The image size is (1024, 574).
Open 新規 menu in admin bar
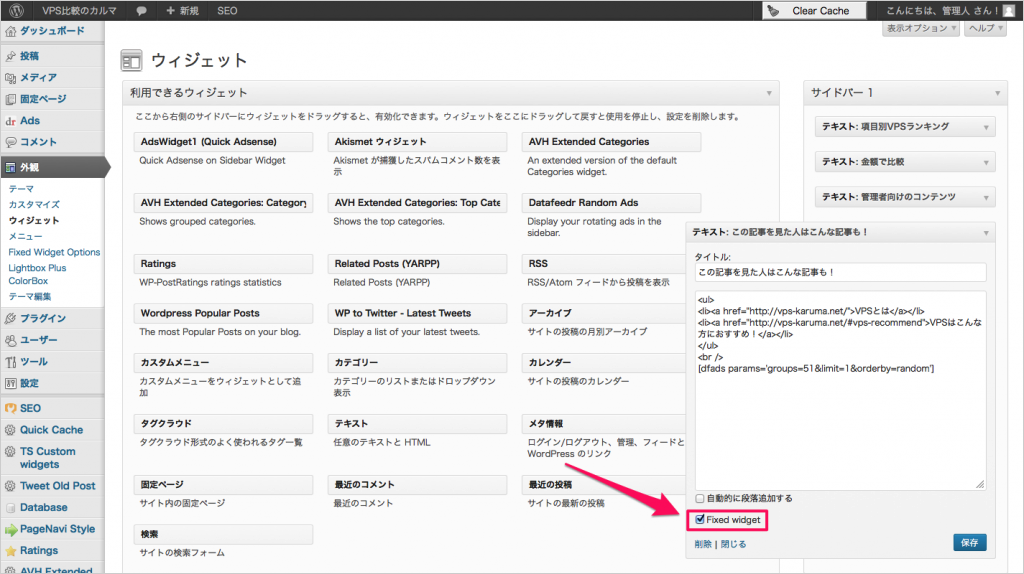[183, 10]
